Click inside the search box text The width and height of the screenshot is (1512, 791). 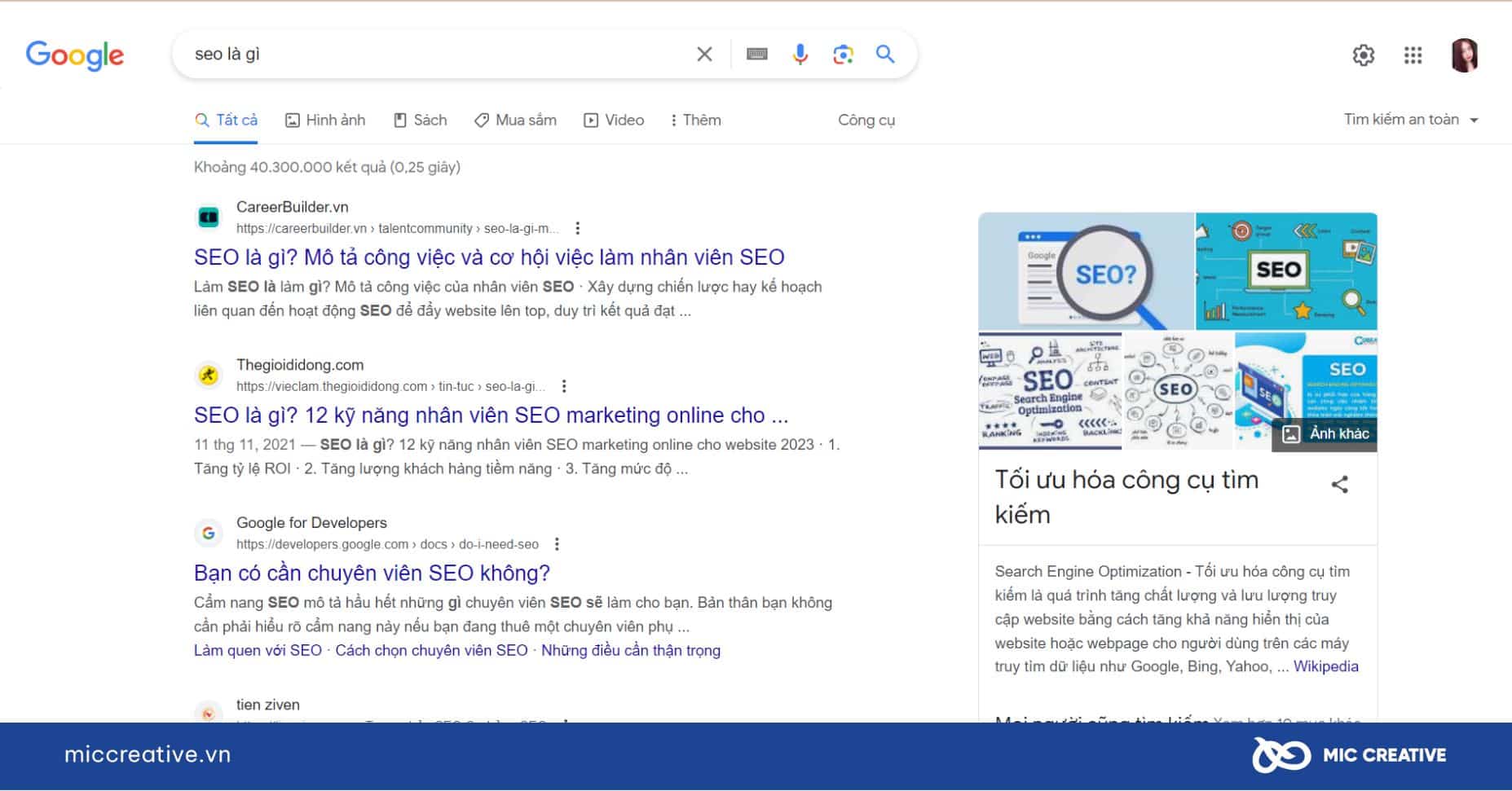[x=227, y=55]
